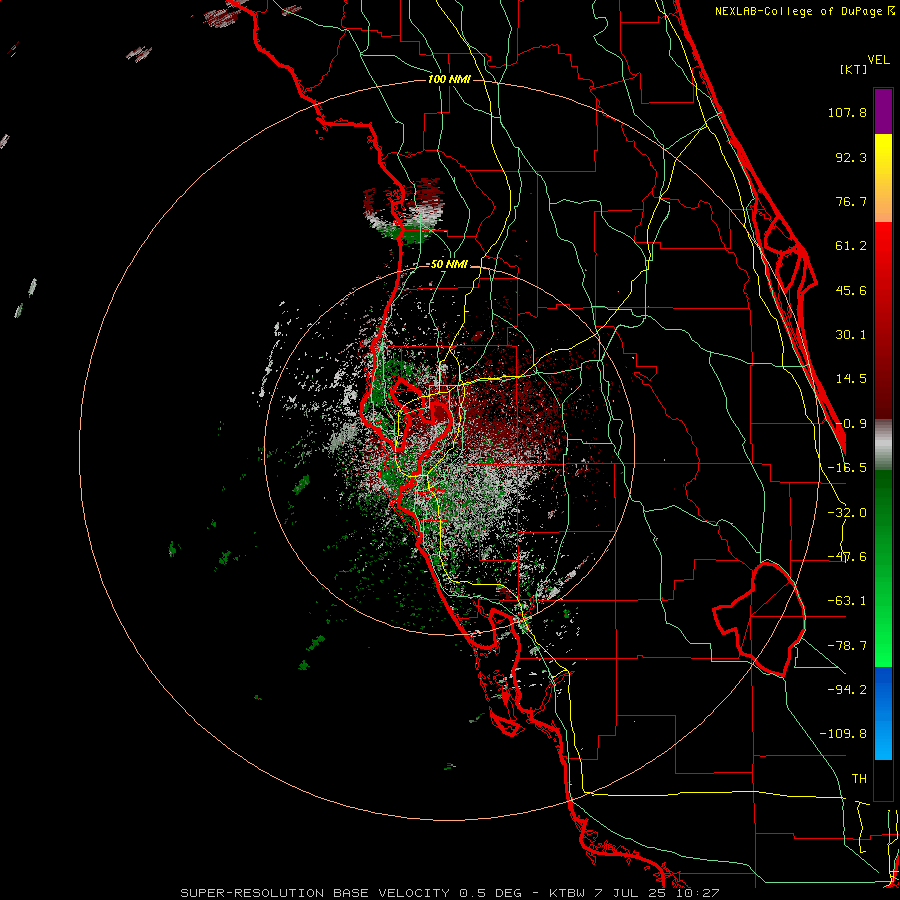Click the yellow segment of the color bar
This screenshot has width=900, height=900.
pyautogui.click(x=883, y=178)
